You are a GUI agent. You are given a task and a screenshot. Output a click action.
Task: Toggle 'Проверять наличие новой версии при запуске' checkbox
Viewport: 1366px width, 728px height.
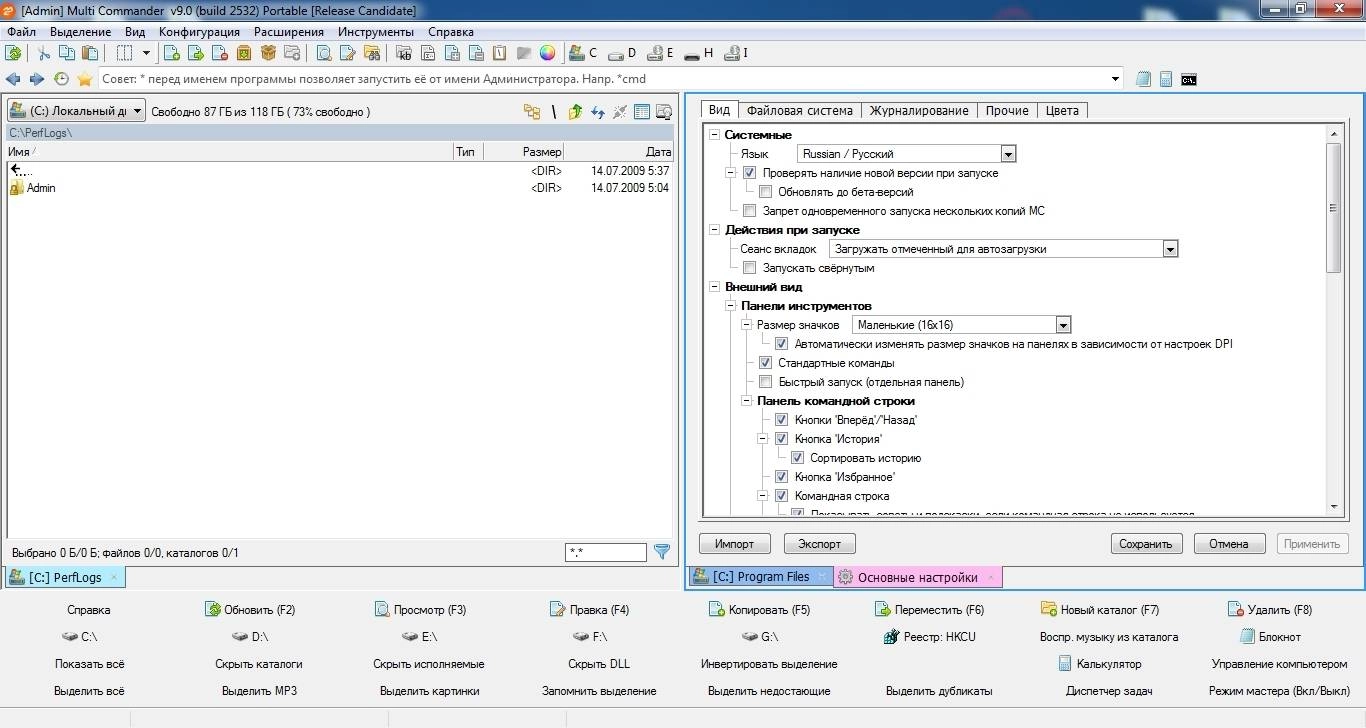click(x=749, y=173)
